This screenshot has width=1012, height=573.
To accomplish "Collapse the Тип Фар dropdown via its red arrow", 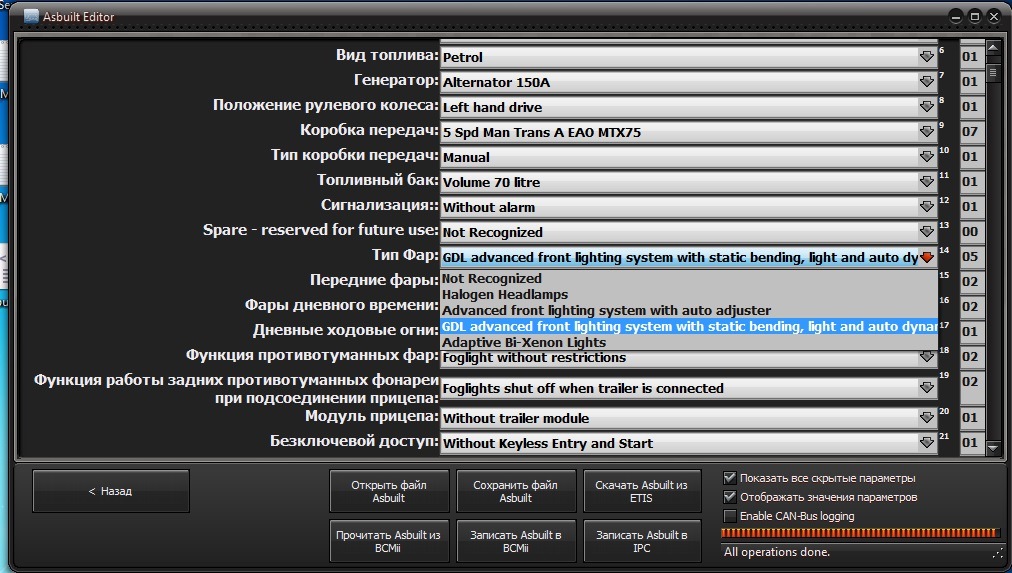I will (x=927, y=257).
